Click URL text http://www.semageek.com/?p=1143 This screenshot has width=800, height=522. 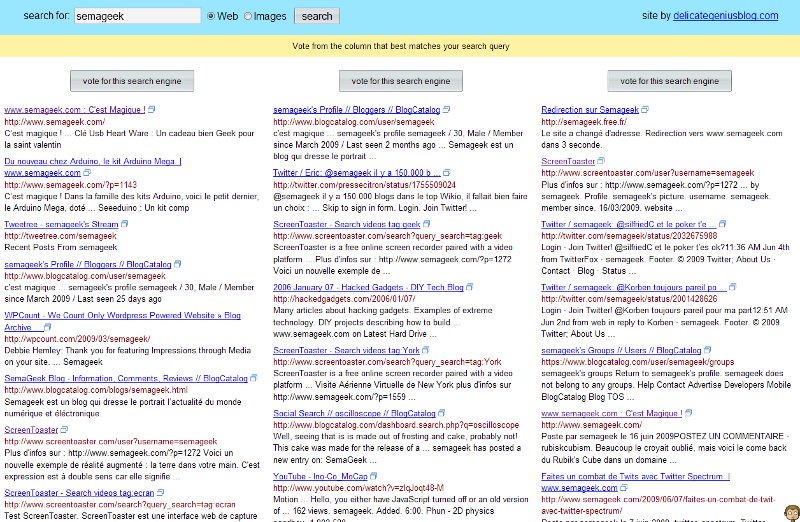point(70,184)
